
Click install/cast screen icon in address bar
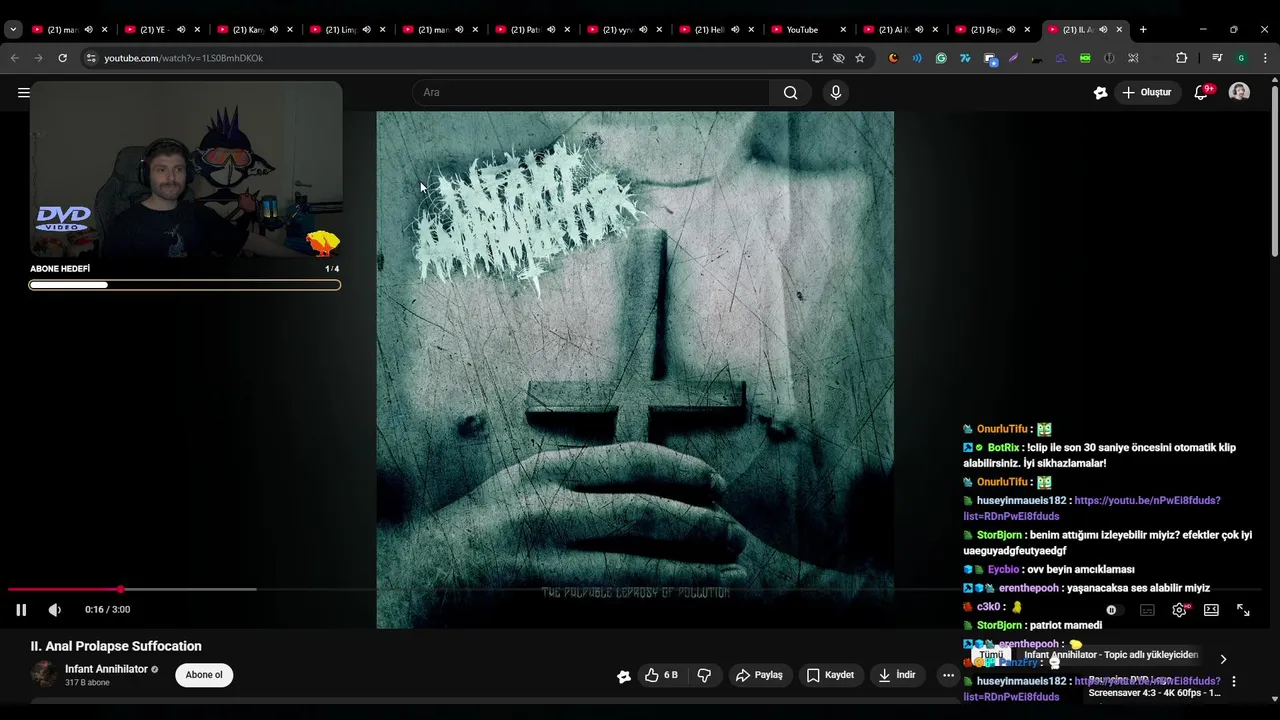click(x=817, y=58)
